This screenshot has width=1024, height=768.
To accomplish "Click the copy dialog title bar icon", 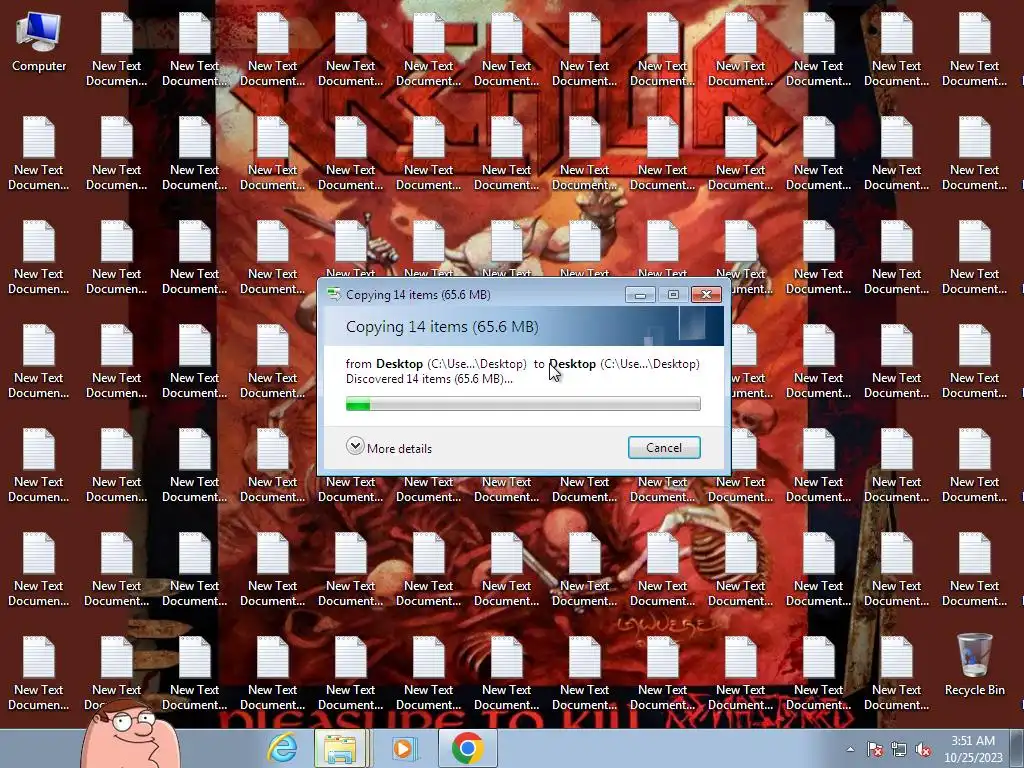I will tap(334, 295).
